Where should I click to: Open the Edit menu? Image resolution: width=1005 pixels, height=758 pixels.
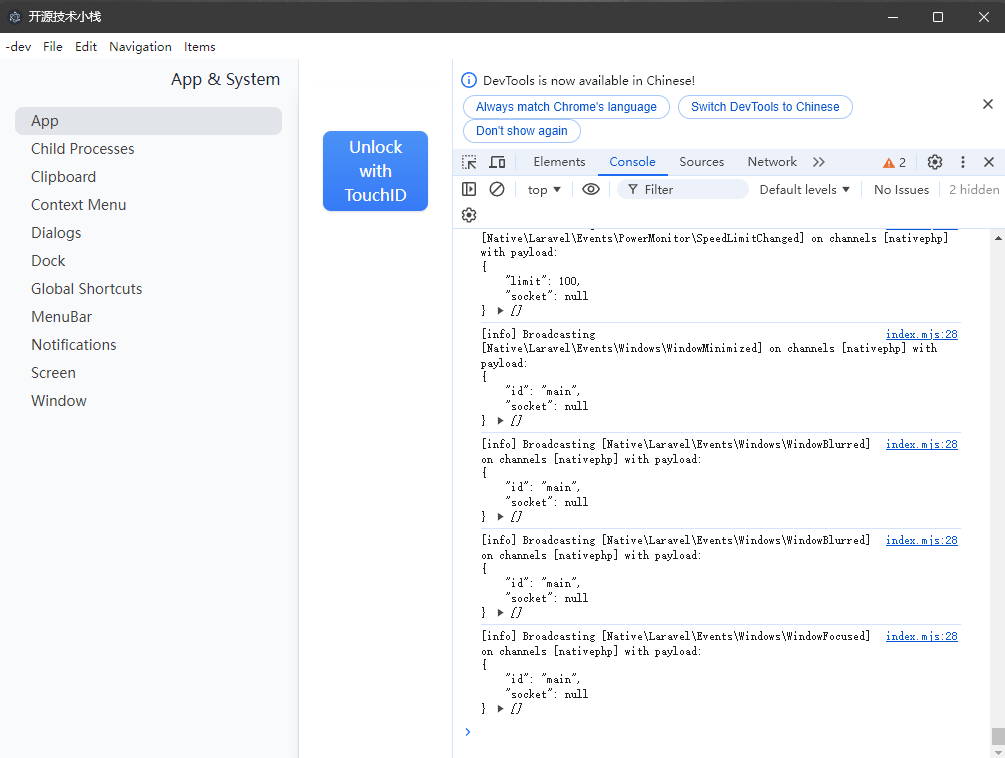(x=86, y=47)
